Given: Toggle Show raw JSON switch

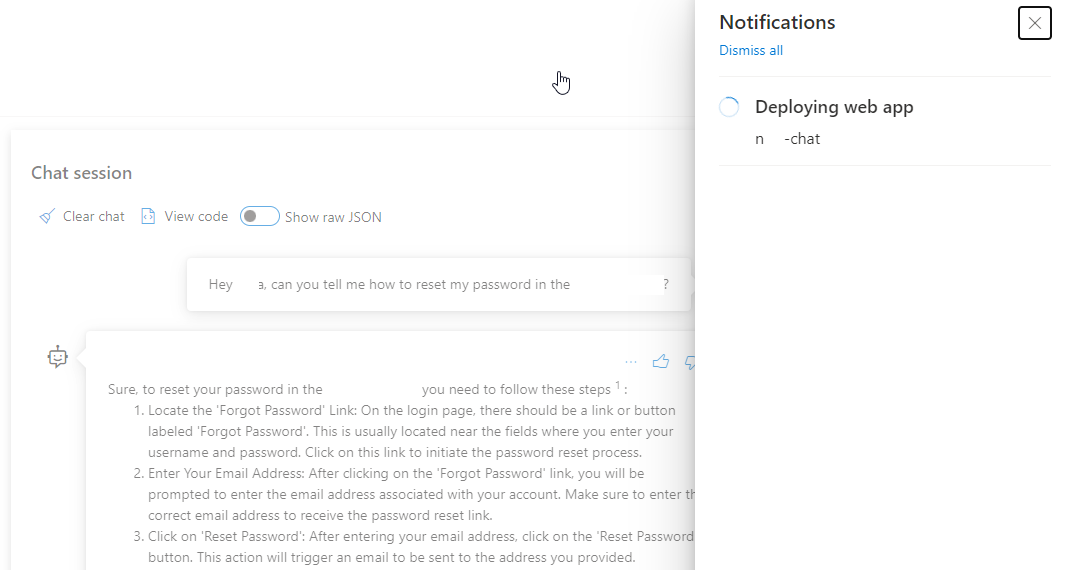Looking at the screenshot, I should (x=260, y=216).
